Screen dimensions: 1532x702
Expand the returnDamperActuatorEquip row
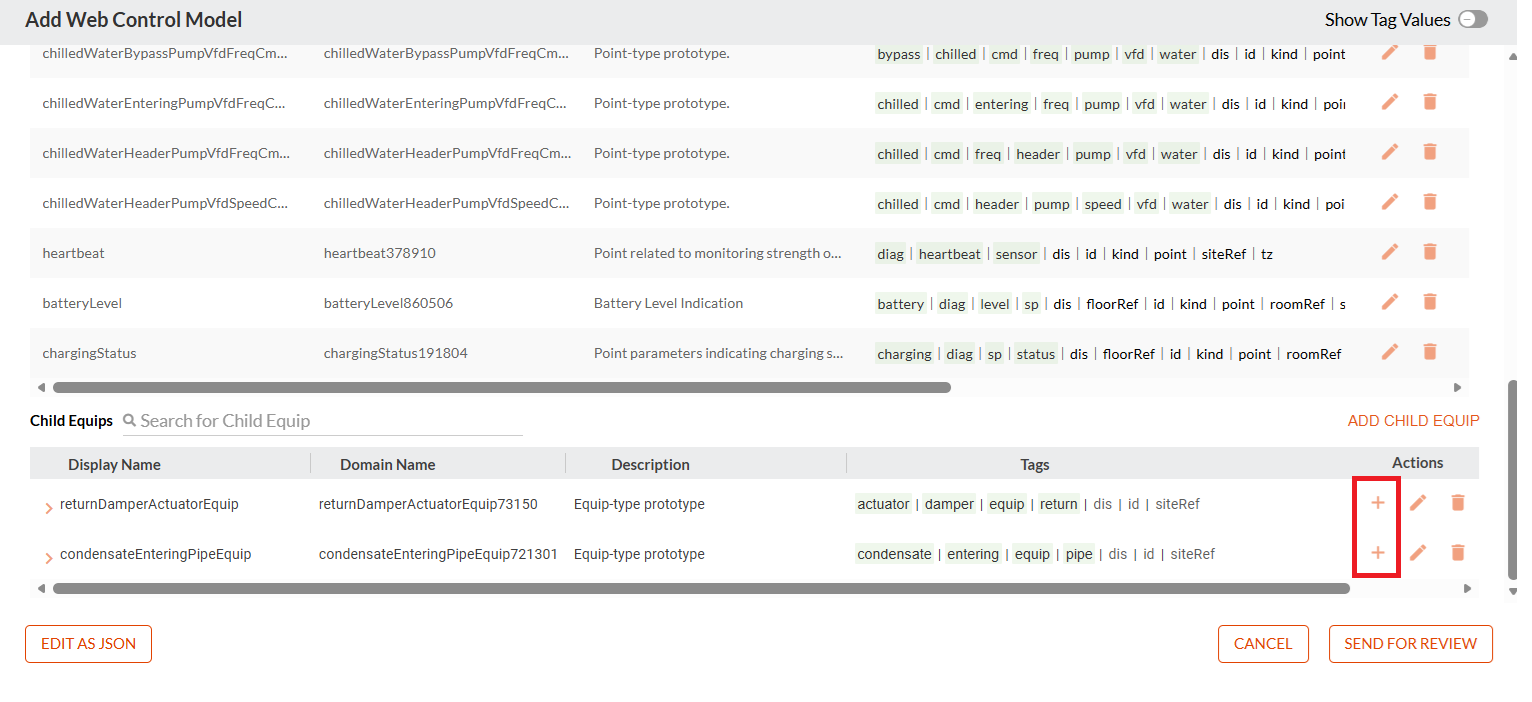pos(48,508)
